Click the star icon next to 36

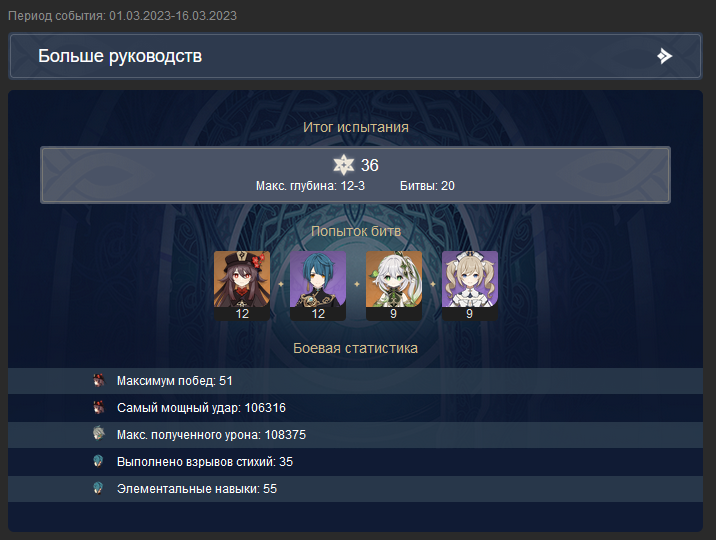343,165
